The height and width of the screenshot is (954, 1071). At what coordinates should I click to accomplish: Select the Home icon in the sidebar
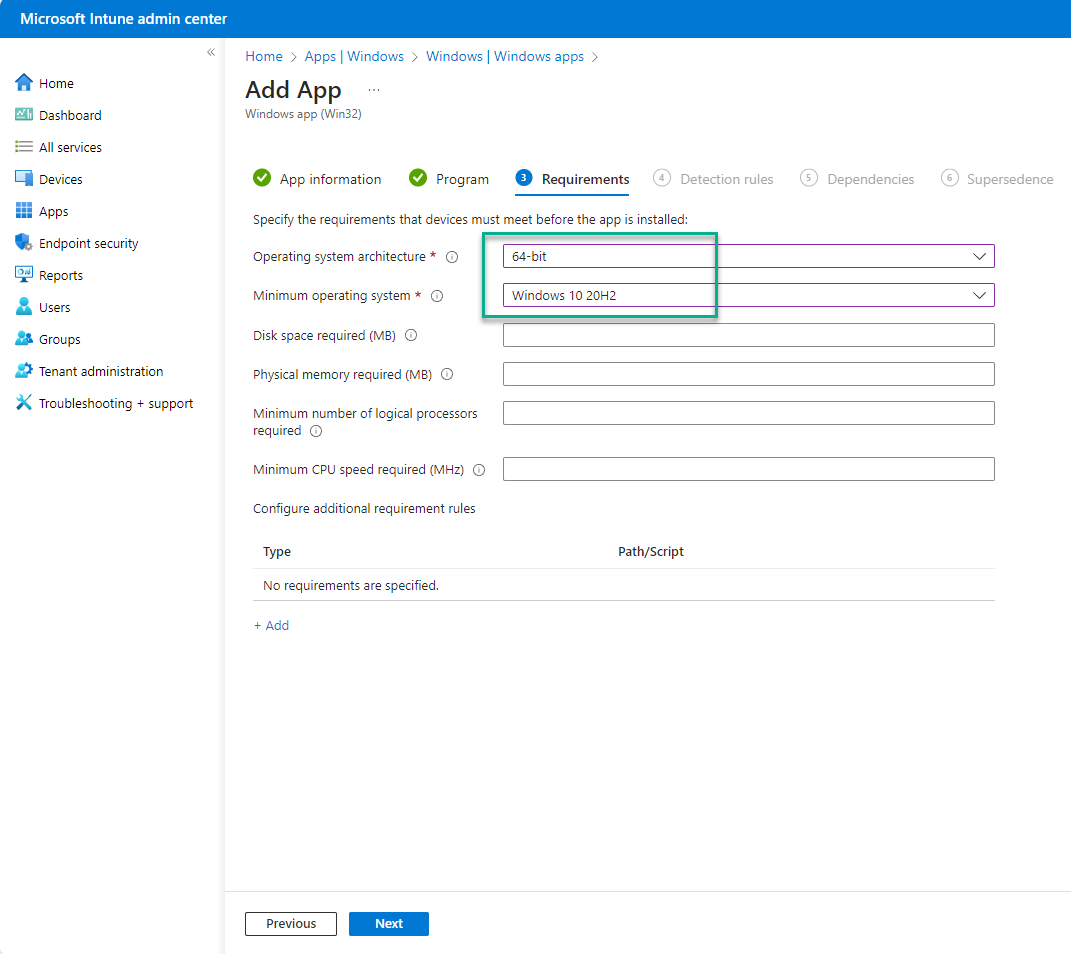(x=27, y=83)
